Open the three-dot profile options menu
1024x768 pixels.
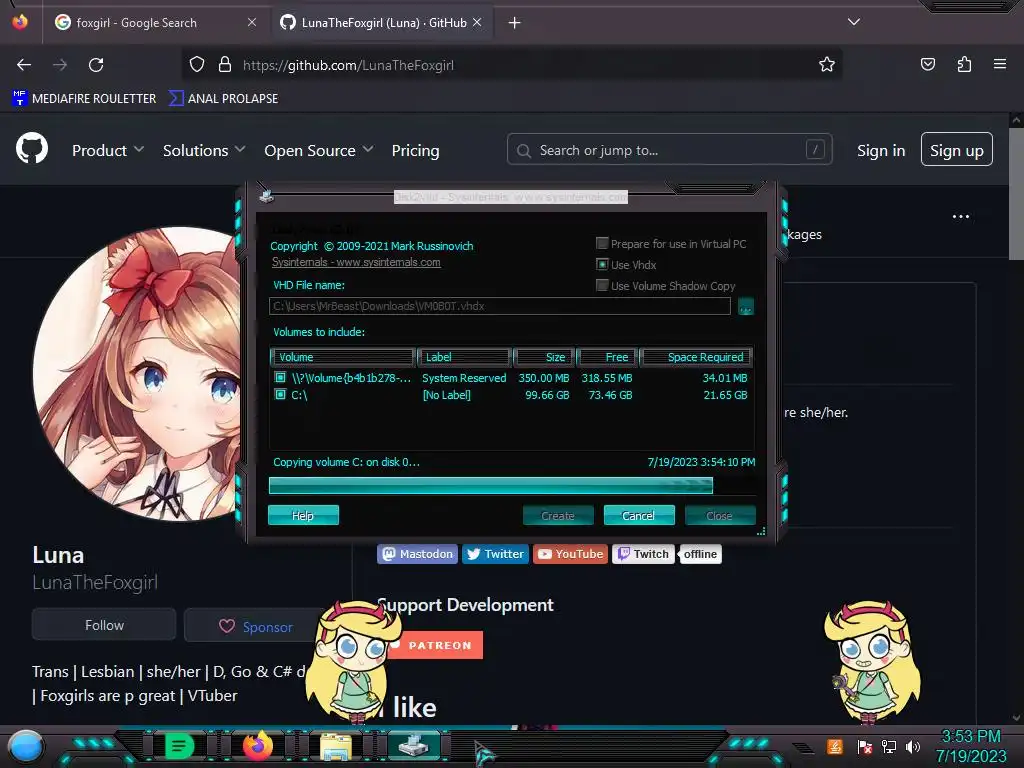(960, 217)
